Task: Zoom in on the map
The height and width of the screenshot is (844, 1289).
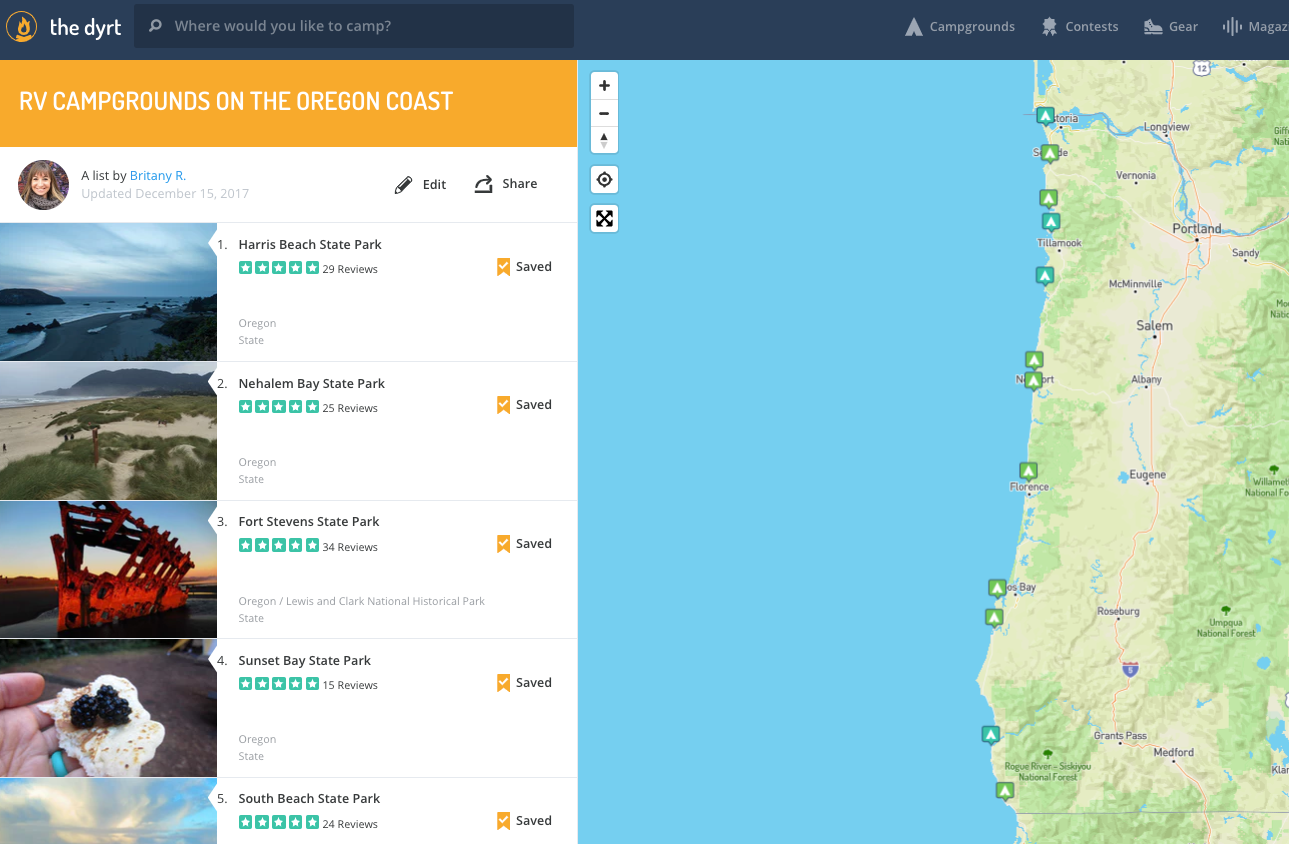Action: pos(604,86)
